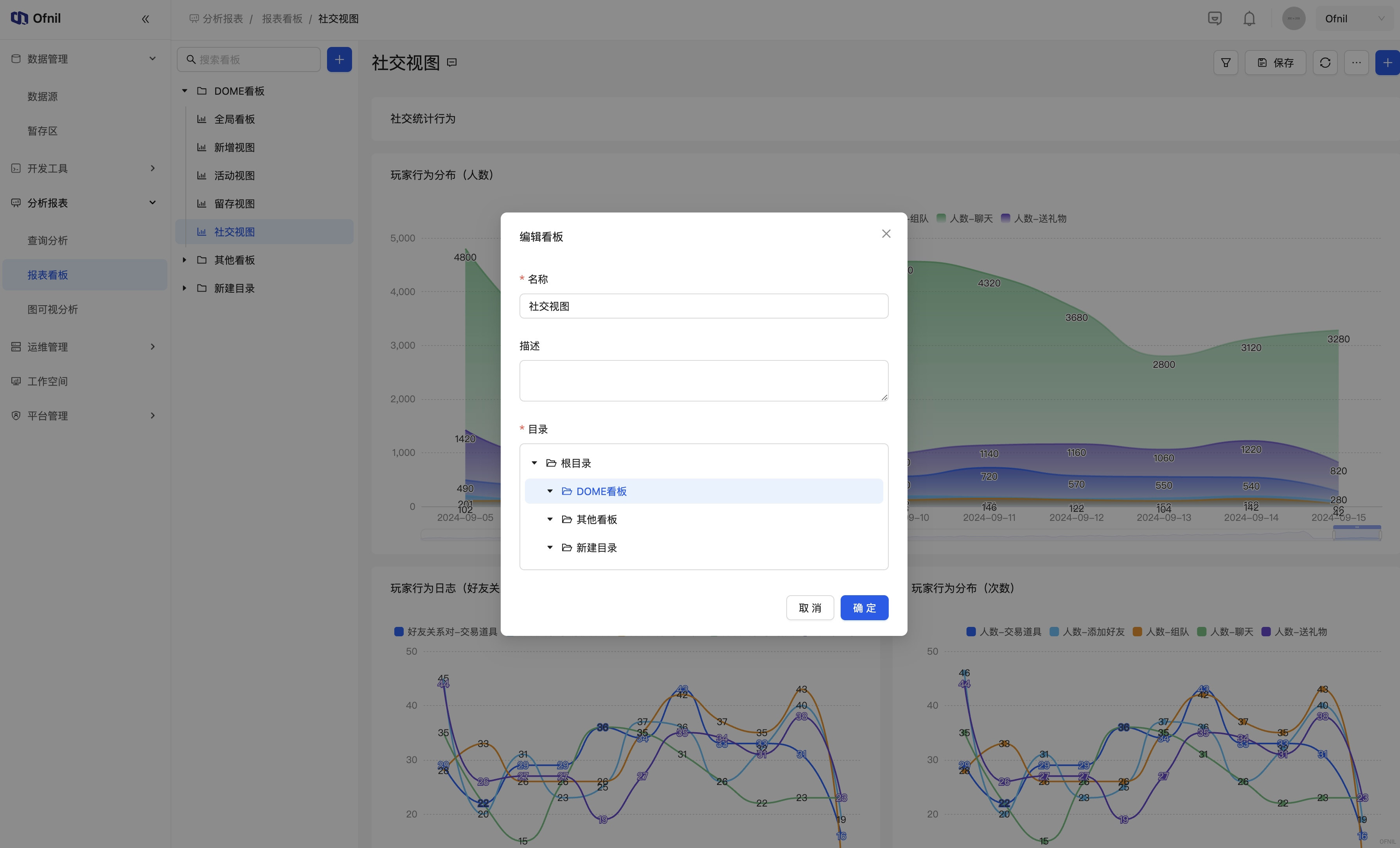Collapse the left sidebar with double-chevron icon
Image resolution: width=1400 pixels, height=848 pixels.
(x=146, y=19)
